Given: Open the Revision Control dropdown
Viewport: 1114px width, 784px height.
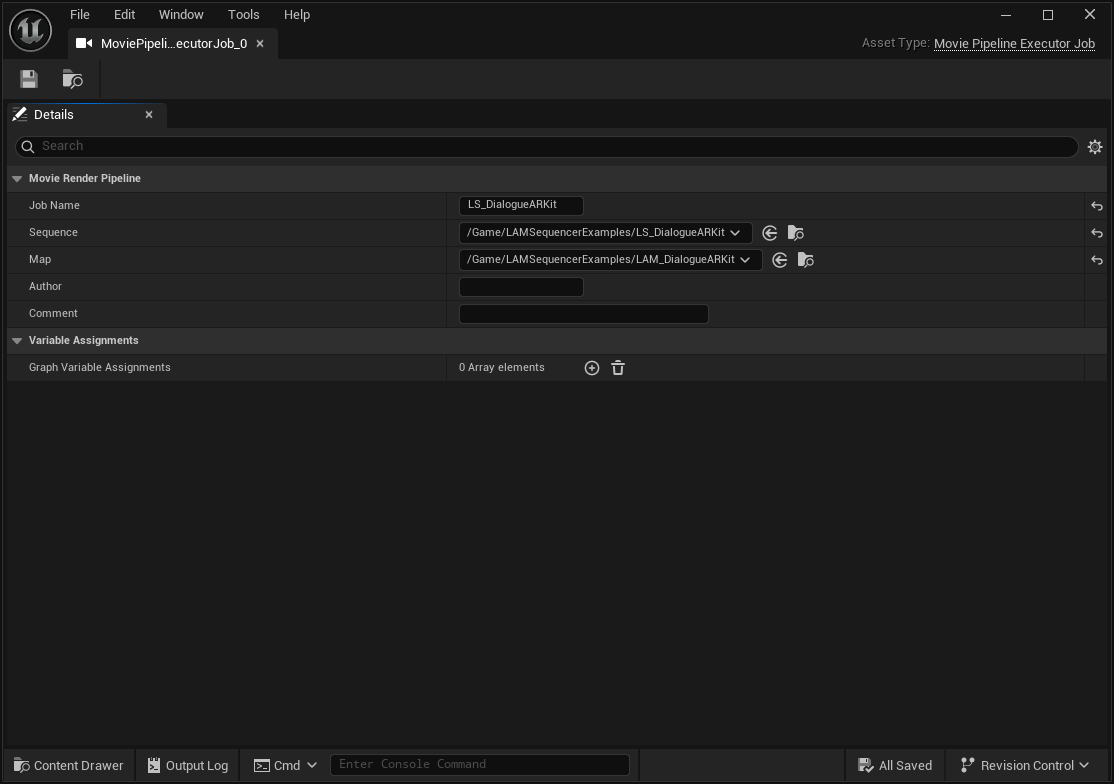Looking at the screenshot, I should pyautogui.click(x=1024, y=766).
